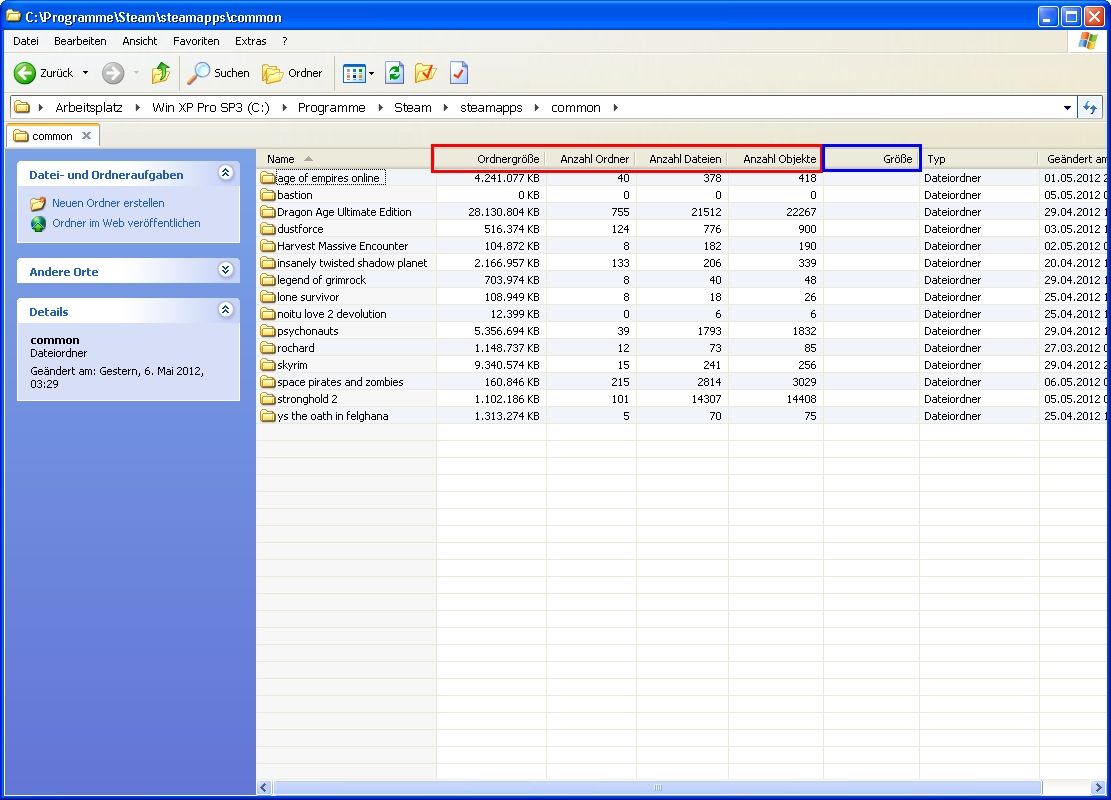The width and height of the screenshot is (1111, 800).
Task: Open the Extras menu
Action: point(251,41)
